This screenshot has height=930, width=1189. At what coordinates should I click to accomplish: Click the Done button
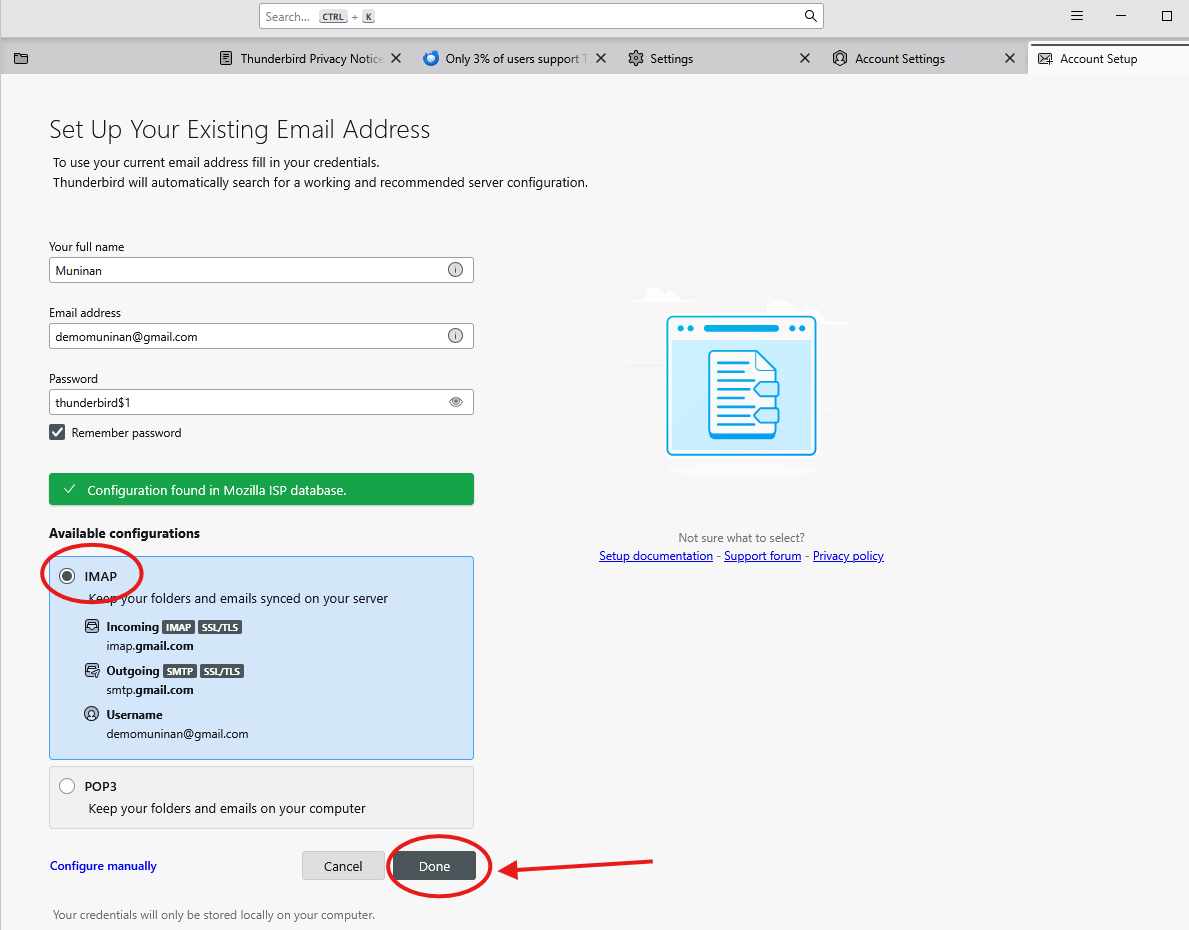click(435, 866)
